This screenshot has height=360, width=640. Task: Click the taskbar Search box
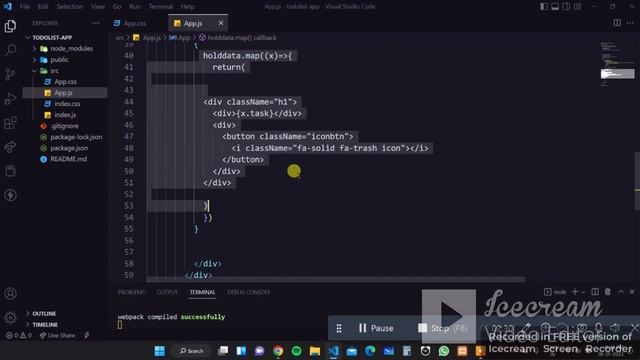pos(191,351)
